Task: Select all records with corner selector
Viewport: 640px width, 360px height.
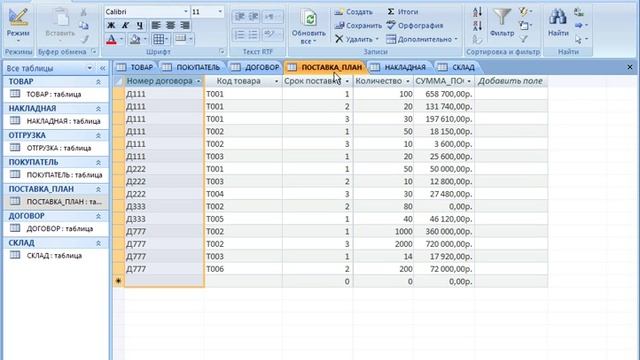Action: 118,81
